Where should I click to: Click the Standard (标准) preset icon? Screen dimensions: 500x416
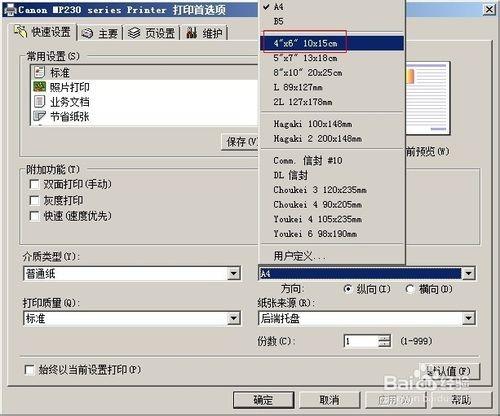(x=39, y=72)
